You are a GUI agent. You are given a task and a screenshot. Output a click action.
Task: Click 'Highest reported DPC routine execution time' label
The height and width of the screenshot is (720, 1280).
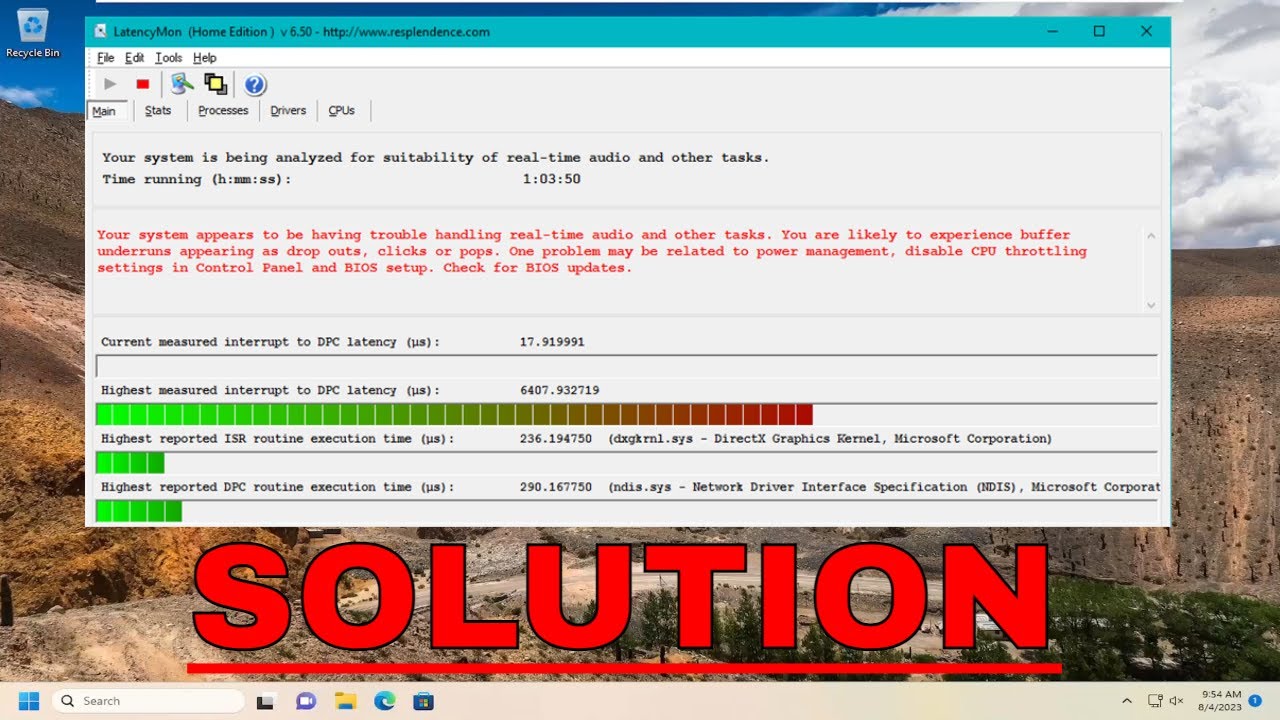277,487
